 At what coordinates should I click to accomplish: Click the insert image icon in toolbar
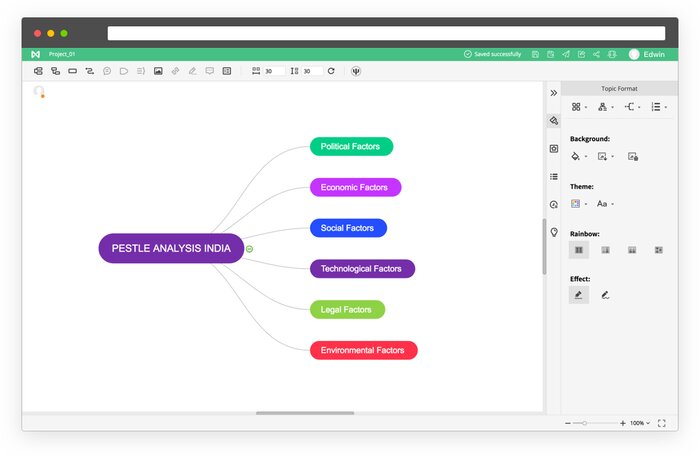(x=158, y=71)
